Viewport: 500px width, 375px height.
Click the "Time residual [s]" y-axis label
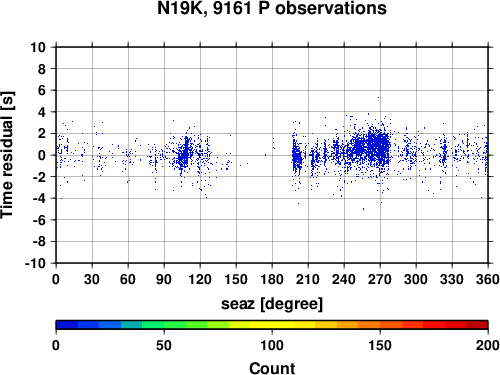[x=7, y=155]
